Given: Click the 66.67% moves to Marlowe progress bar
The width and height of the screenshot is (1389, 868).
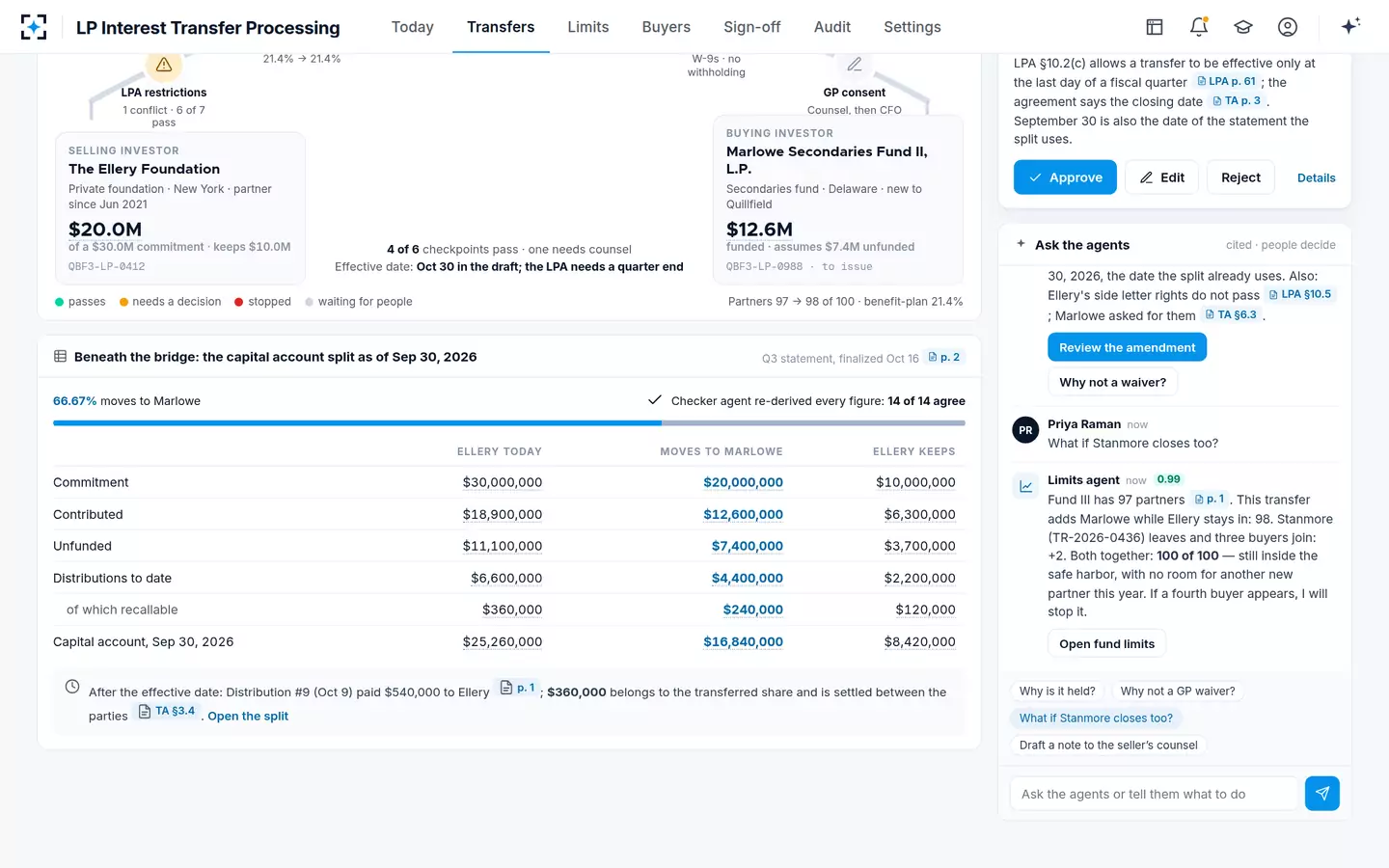Looking at the screenshot, I should coord(509,422).
